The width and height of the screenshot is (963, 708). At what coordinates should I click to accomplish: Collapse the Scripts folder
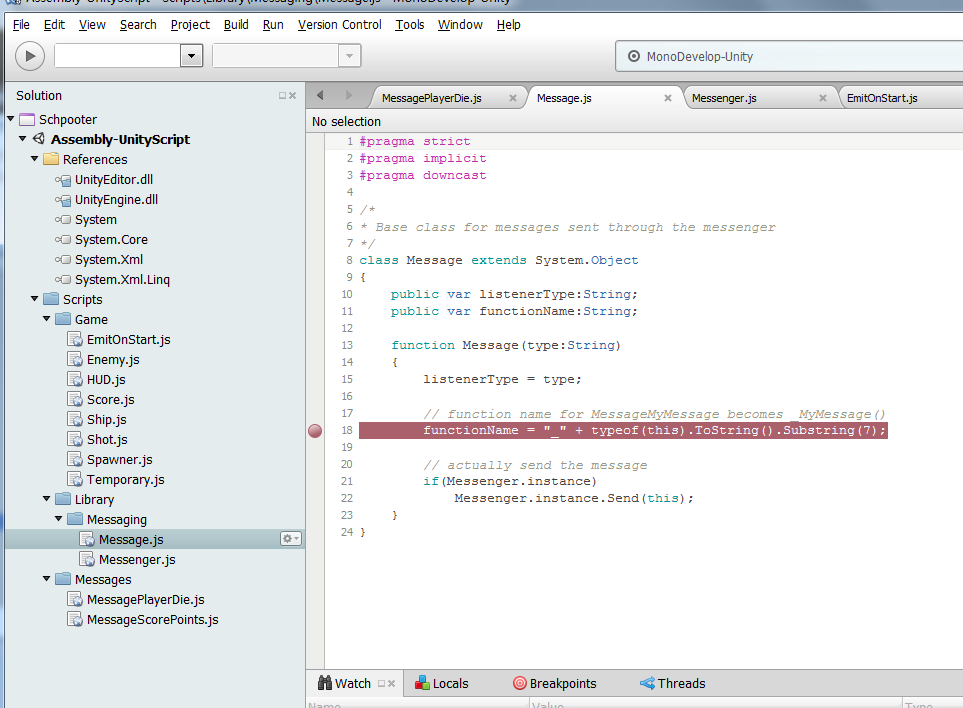click(x=34, y=299)
